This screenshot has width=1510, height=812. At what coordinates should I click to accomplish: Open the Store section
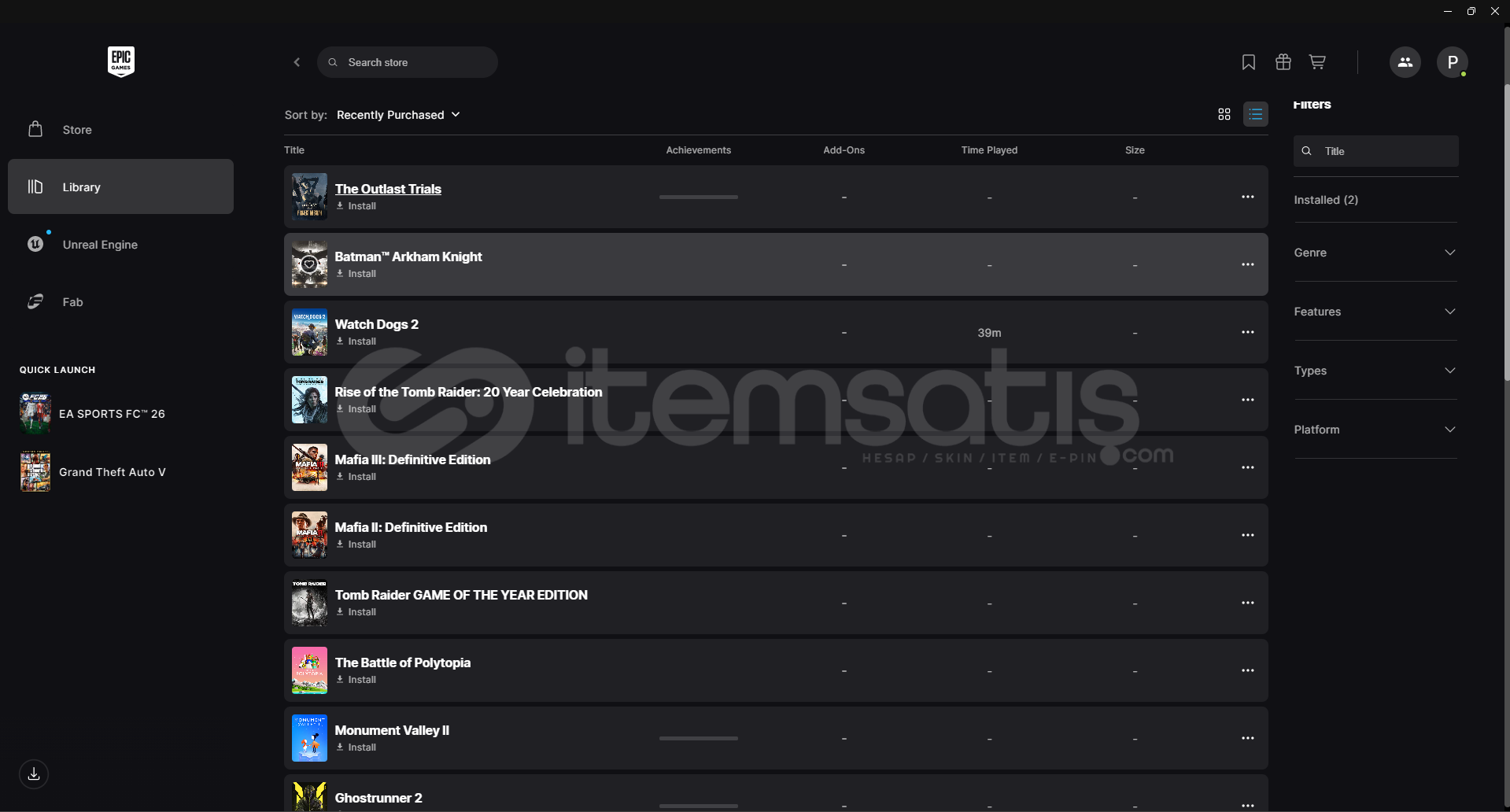click(x=120, y=130)
